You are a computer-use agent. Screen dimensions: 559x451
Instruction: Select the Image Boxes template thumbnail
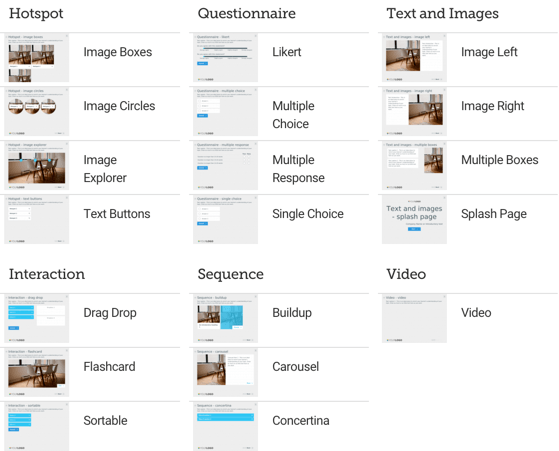(37, 58)
